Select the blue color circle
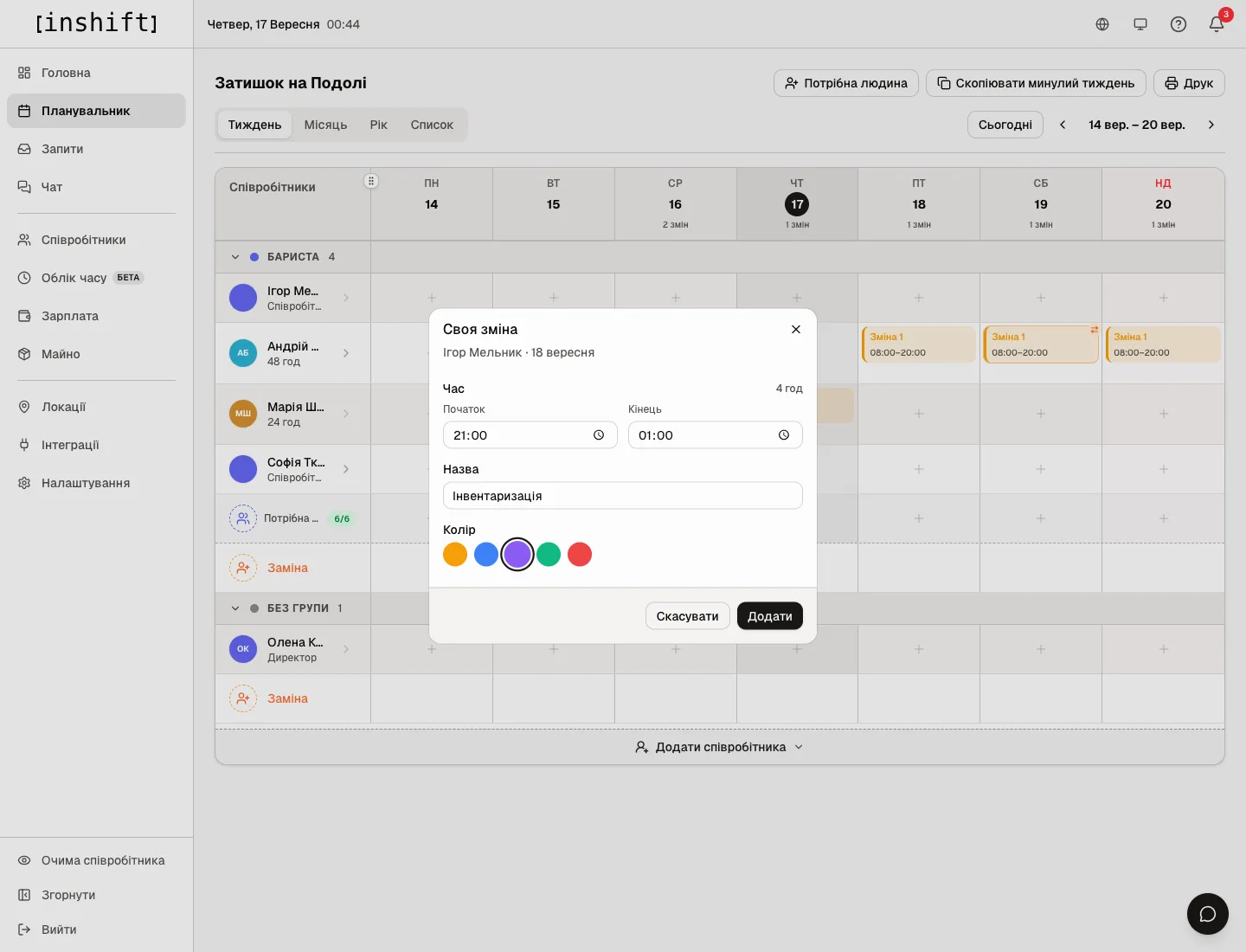1246x952 pixels. [x=486, y=554]
